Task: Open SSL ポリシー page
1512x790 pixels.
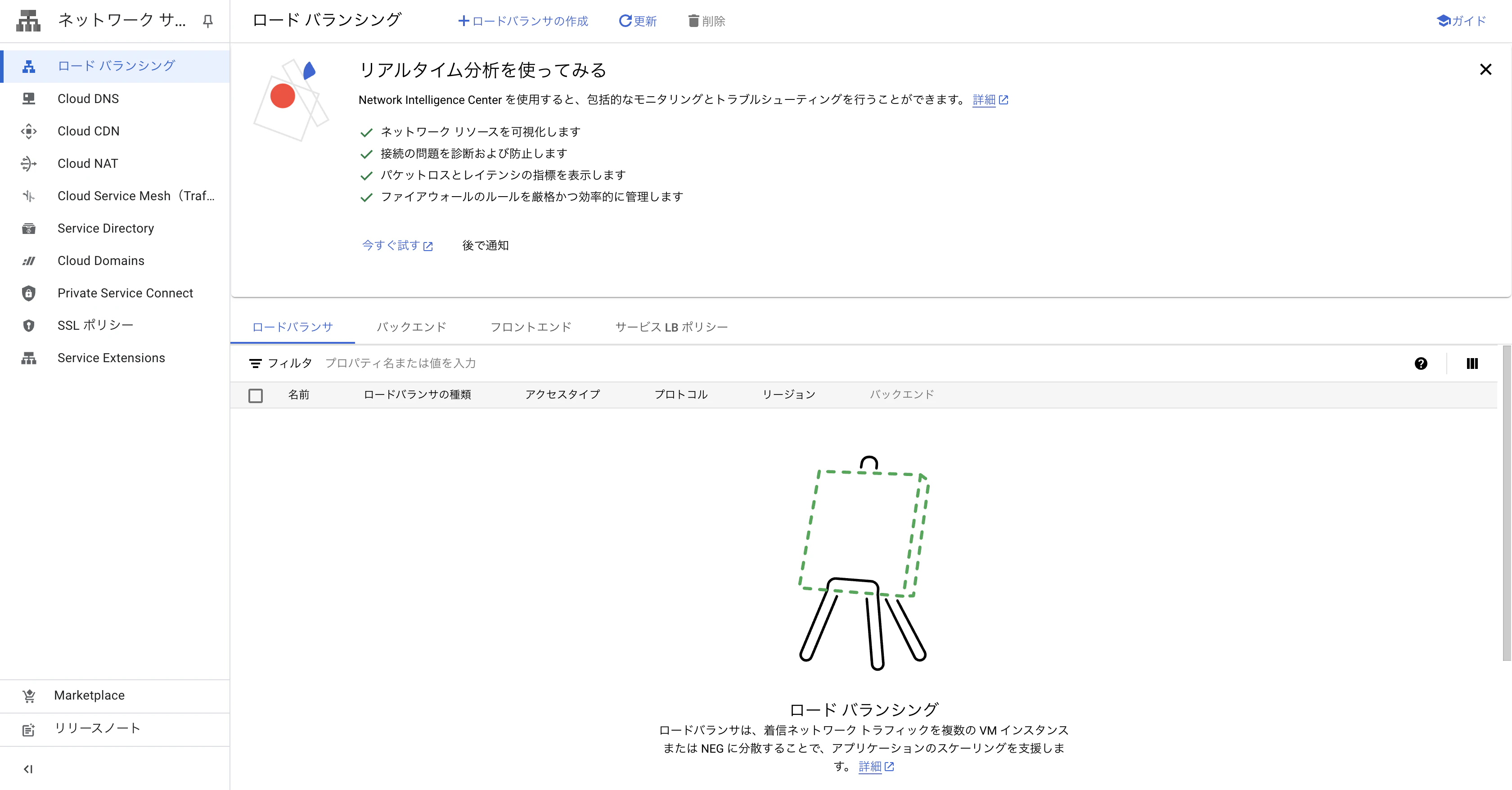Action: click(116, 325)
